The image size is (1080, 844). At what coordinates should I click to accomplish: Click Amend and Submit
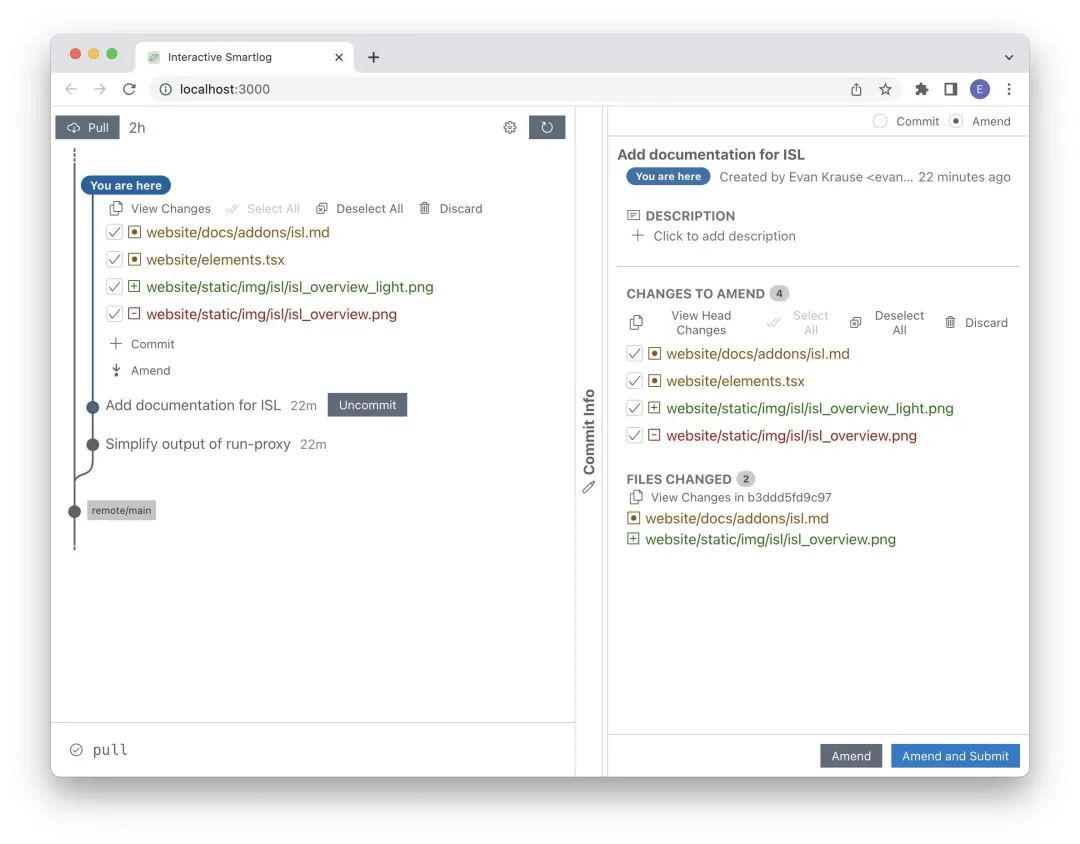pyautogui.click(x=955, y=756)
